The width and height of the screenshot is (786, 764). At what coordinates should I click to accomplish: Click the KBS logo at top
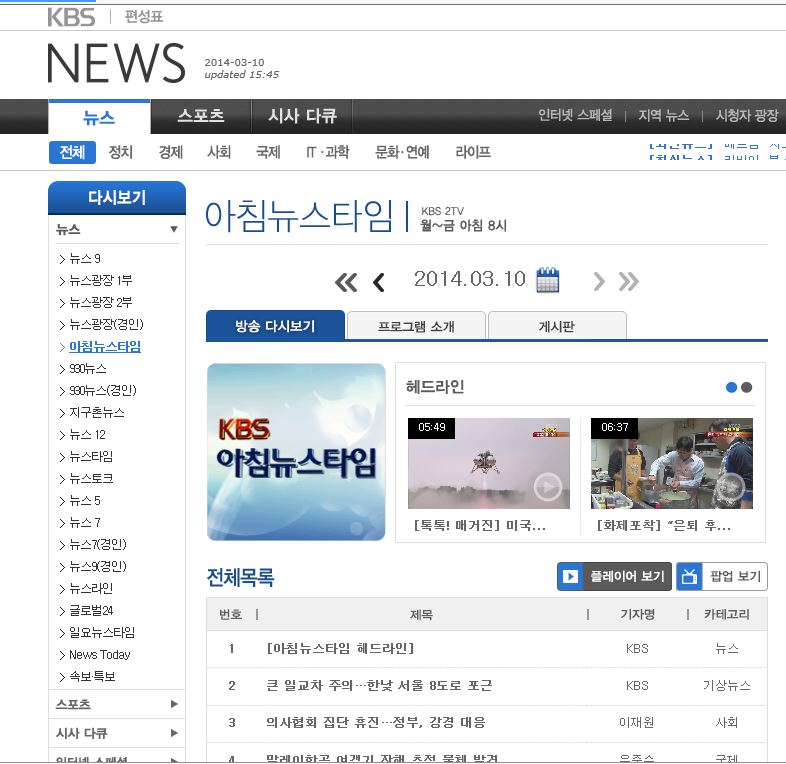pyautogui.click(x=71, y=17)
